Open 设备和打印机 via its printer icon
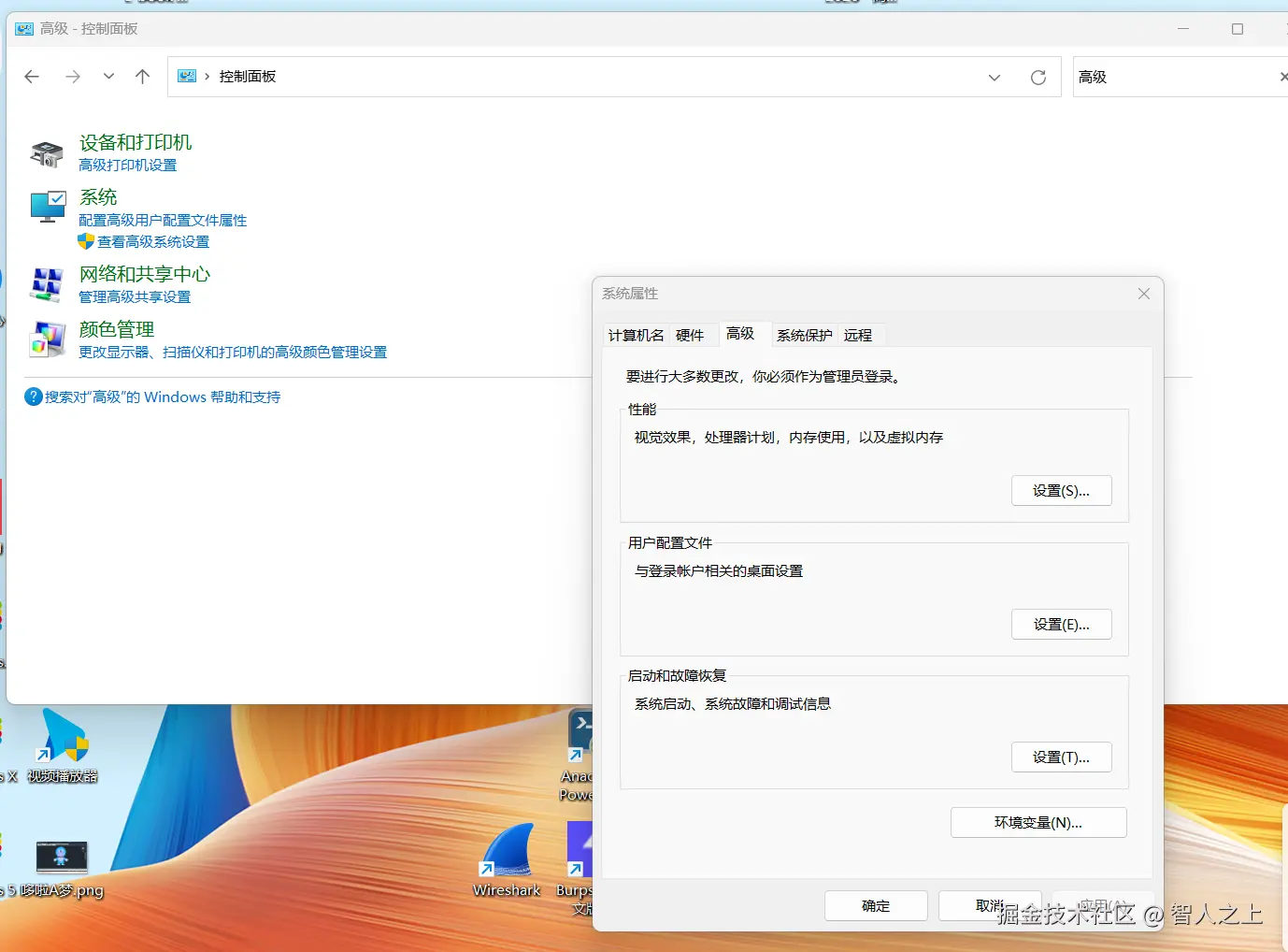This screenshot has width=1288, height=952. (x=47, y=152)
